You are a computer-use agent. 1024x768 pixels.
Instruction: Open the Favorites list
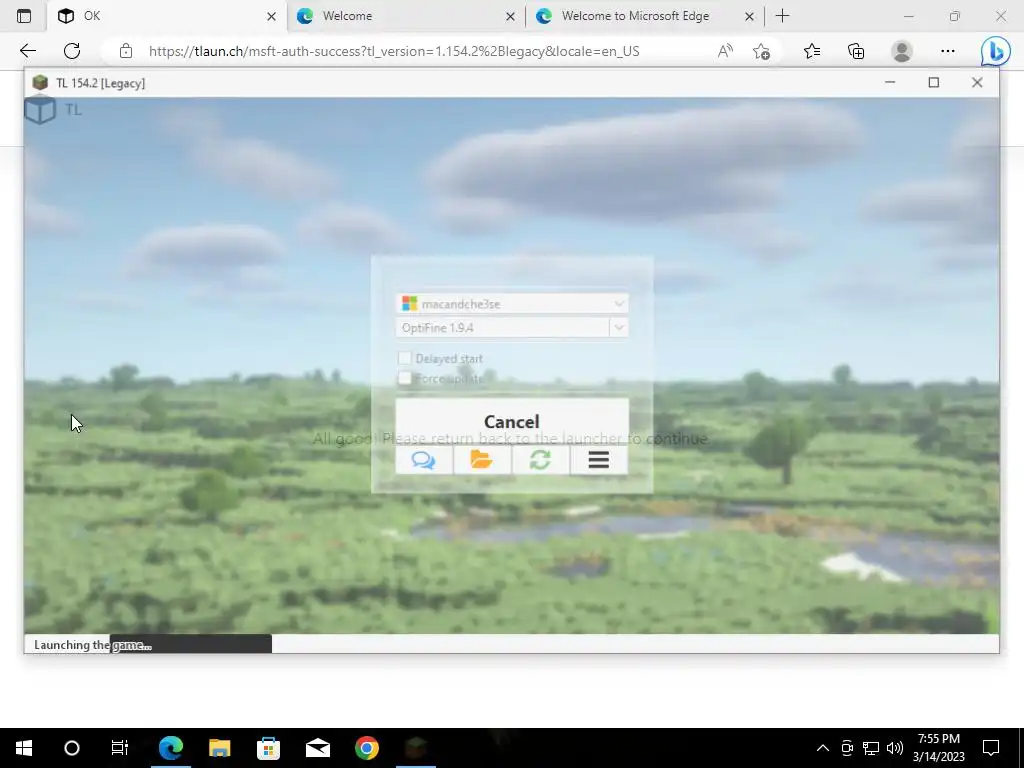click(x=812, y=51)
